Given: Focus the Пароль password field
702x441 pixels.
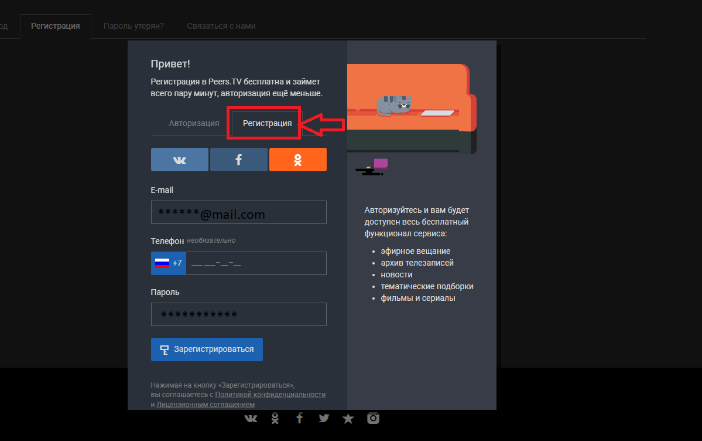Looking at the screenshot, I should click(239, 314).
